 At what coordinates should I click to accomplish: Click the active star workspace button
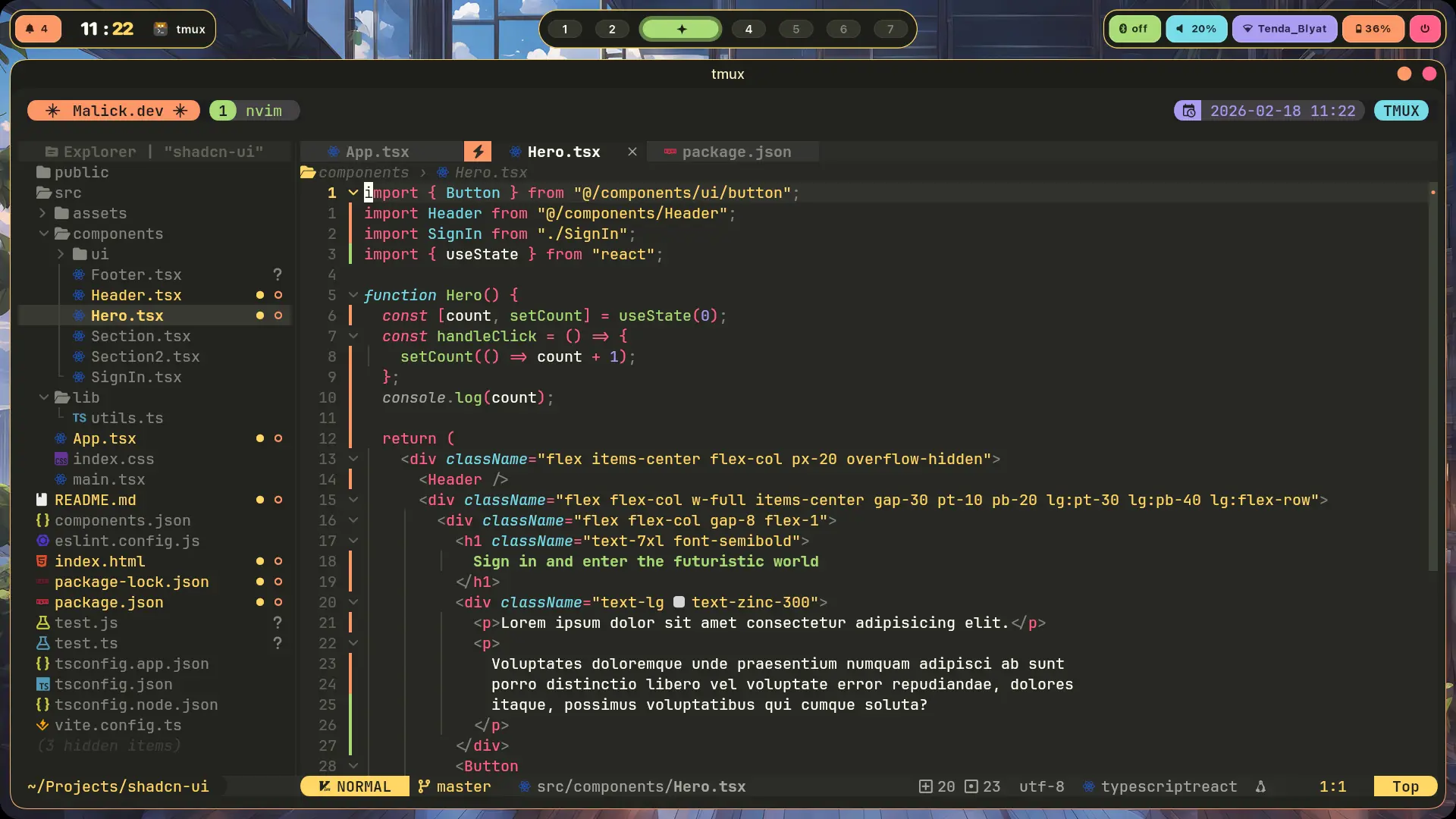tap(681, 29)
